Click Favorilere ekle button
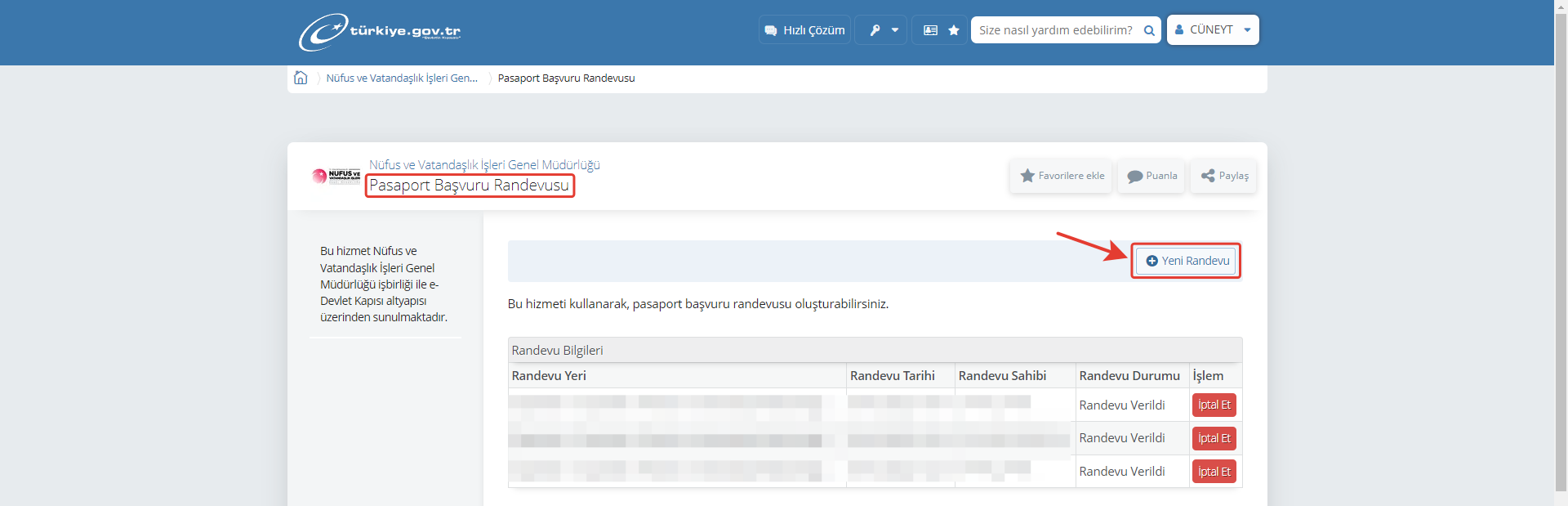The height and width of the screenshot is (506, 1568). click(1061, 176)
